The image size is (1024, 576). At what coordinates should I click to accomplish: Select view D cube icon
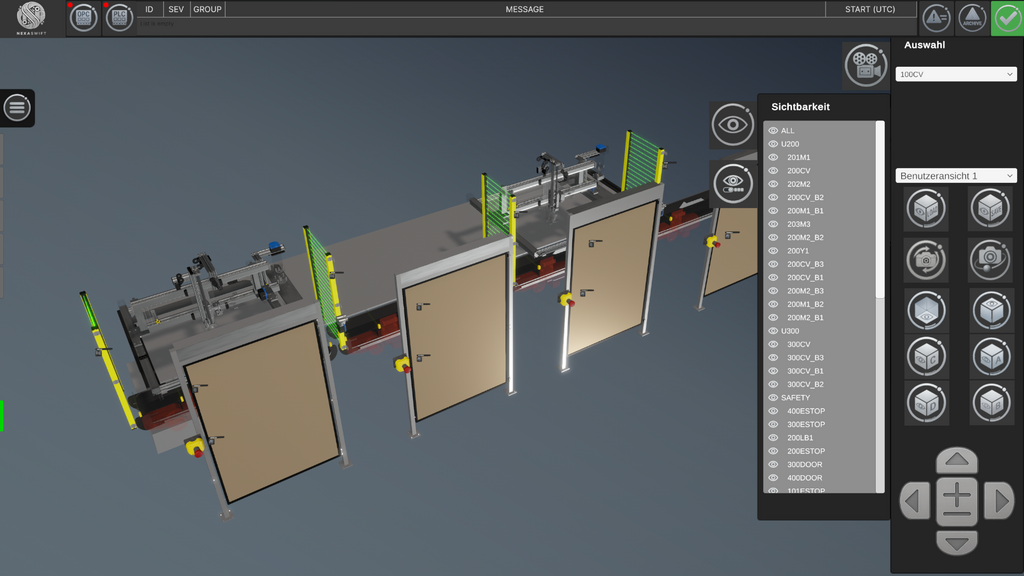[926, 404]
